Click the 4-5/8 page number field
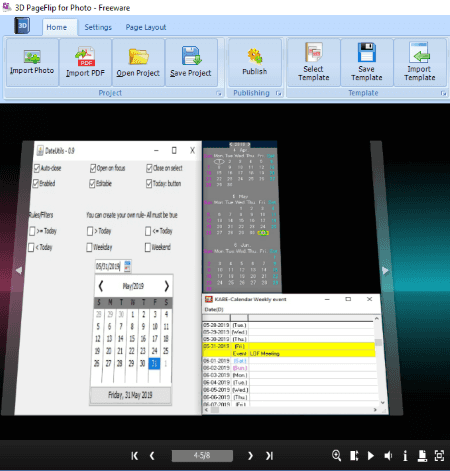 tap(202, 456)
